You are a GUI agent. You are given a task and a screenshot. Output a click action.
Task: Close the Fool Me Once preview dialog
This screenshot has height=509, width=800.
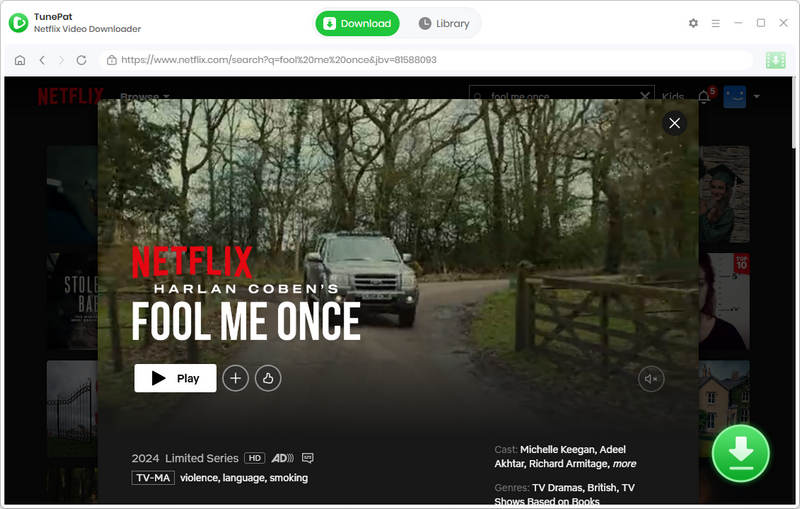(674, 123)
